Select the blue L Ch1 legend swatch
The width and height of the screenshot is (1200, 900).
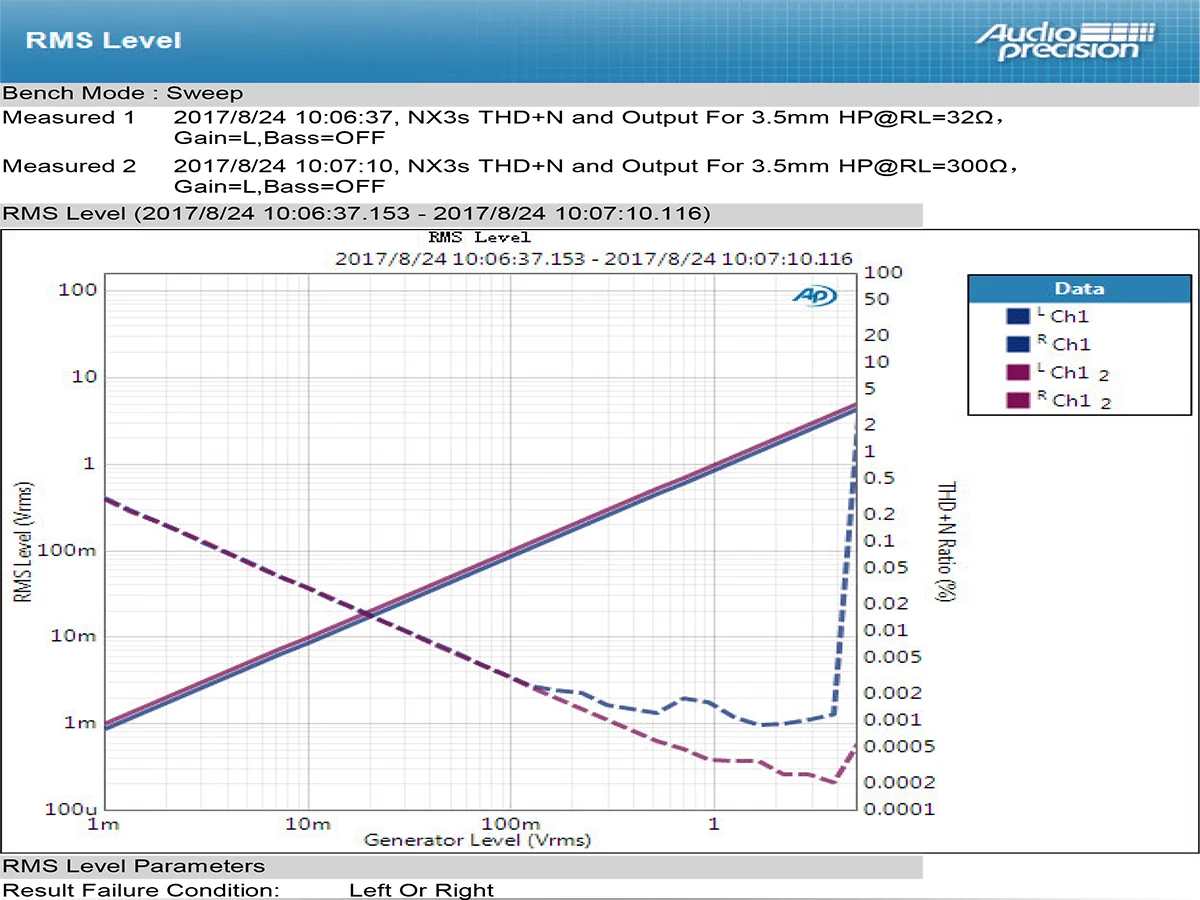[1018, 316]
